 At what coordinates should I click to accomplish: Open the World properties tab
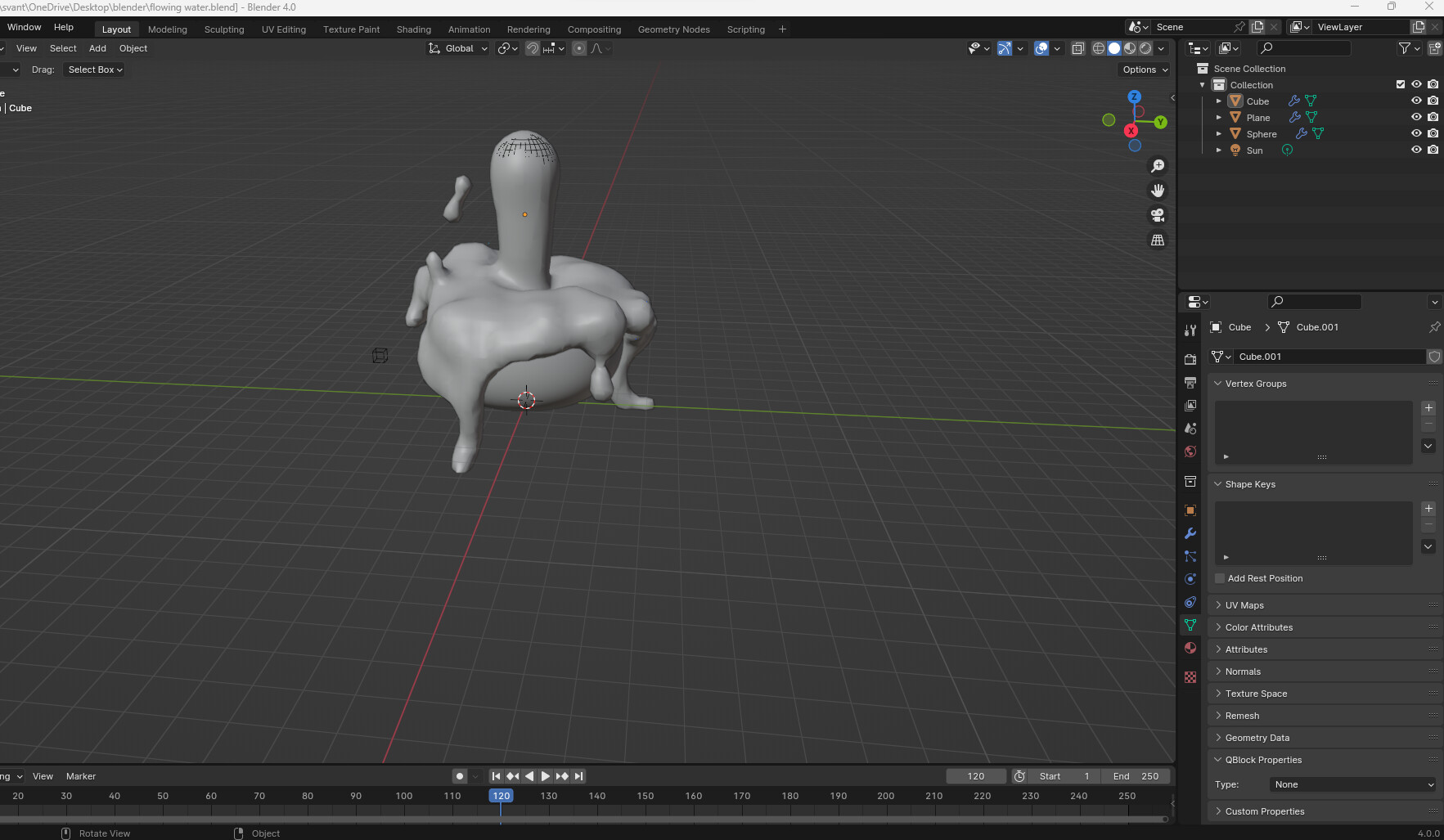[x=1190, y=451]
